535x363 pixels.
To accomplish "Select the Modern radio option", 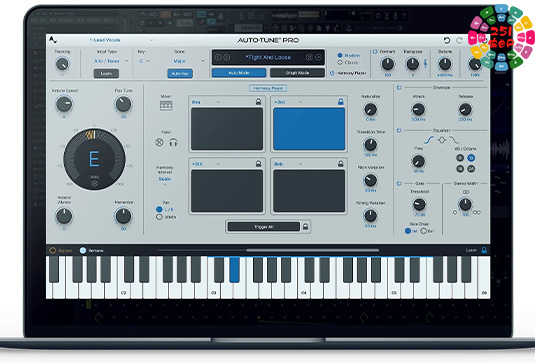I will coord(340,55).
